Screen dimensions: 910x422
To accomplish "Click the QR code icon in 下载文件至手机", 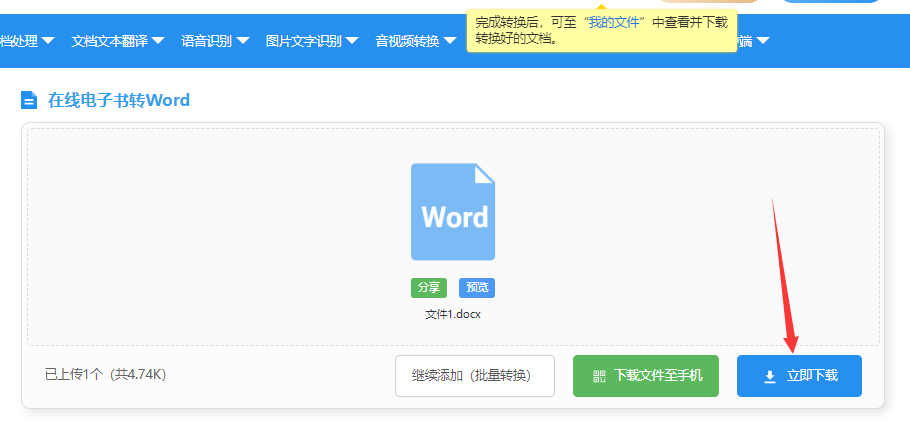I will [x=599, y=376].
